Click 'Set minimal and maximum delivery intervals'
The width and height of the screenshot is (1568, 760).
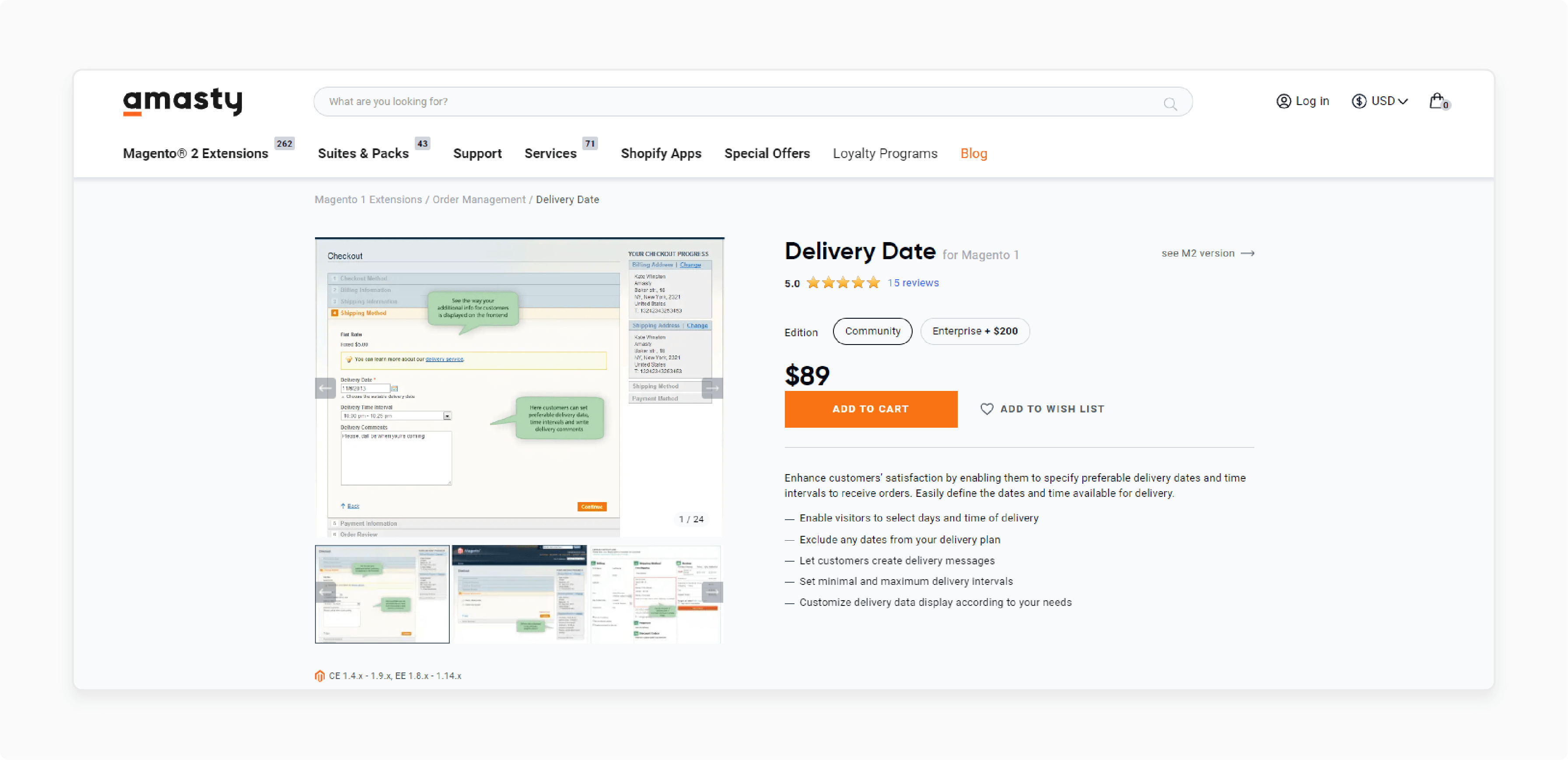[x=906, y=581]
